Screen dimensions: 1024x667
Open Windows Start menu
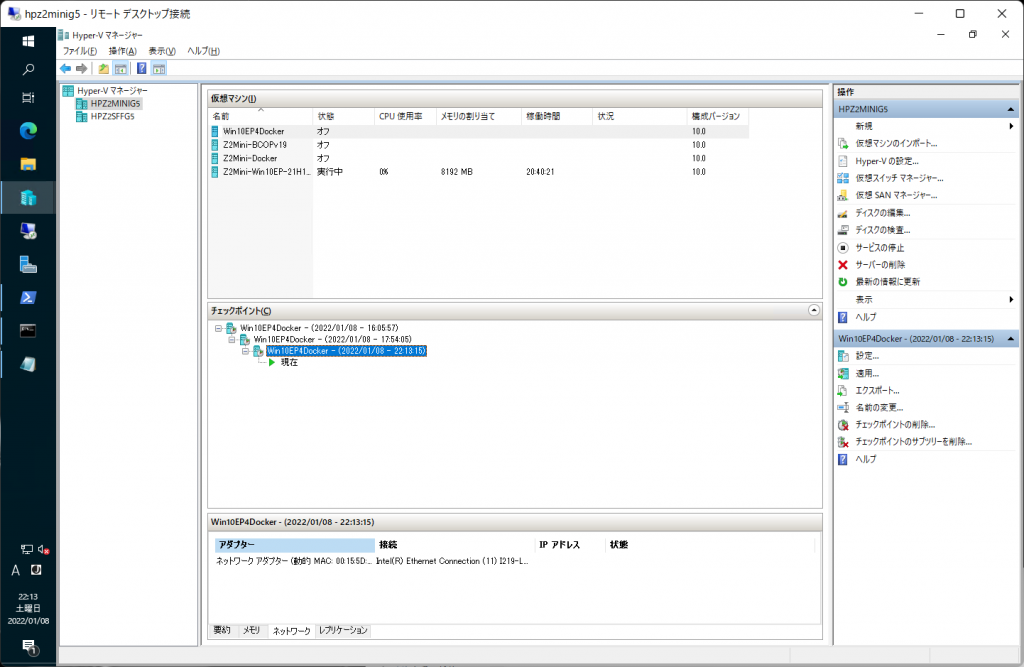pos(28,41)
